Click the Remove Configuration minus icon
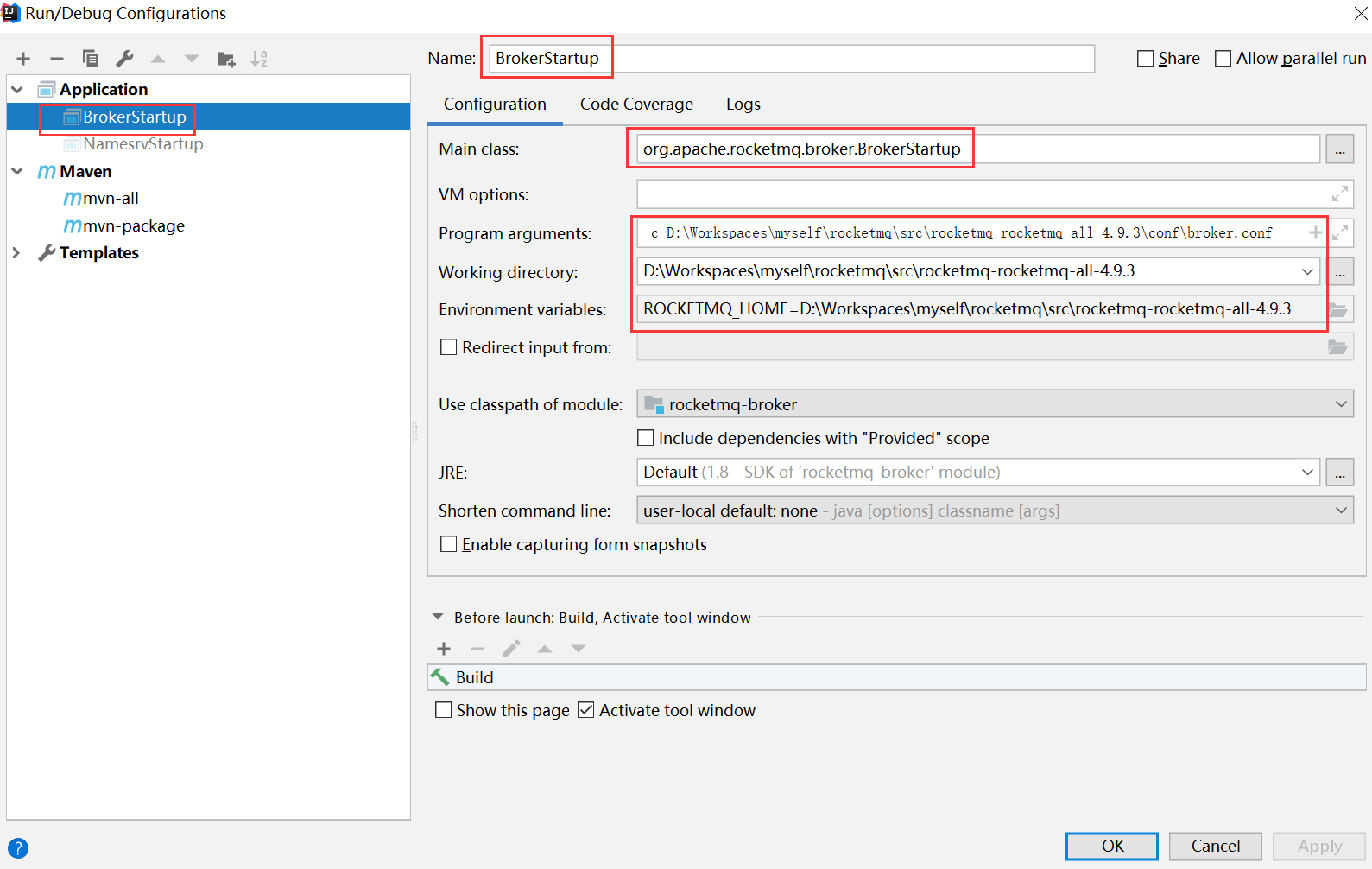 point(57,59)
